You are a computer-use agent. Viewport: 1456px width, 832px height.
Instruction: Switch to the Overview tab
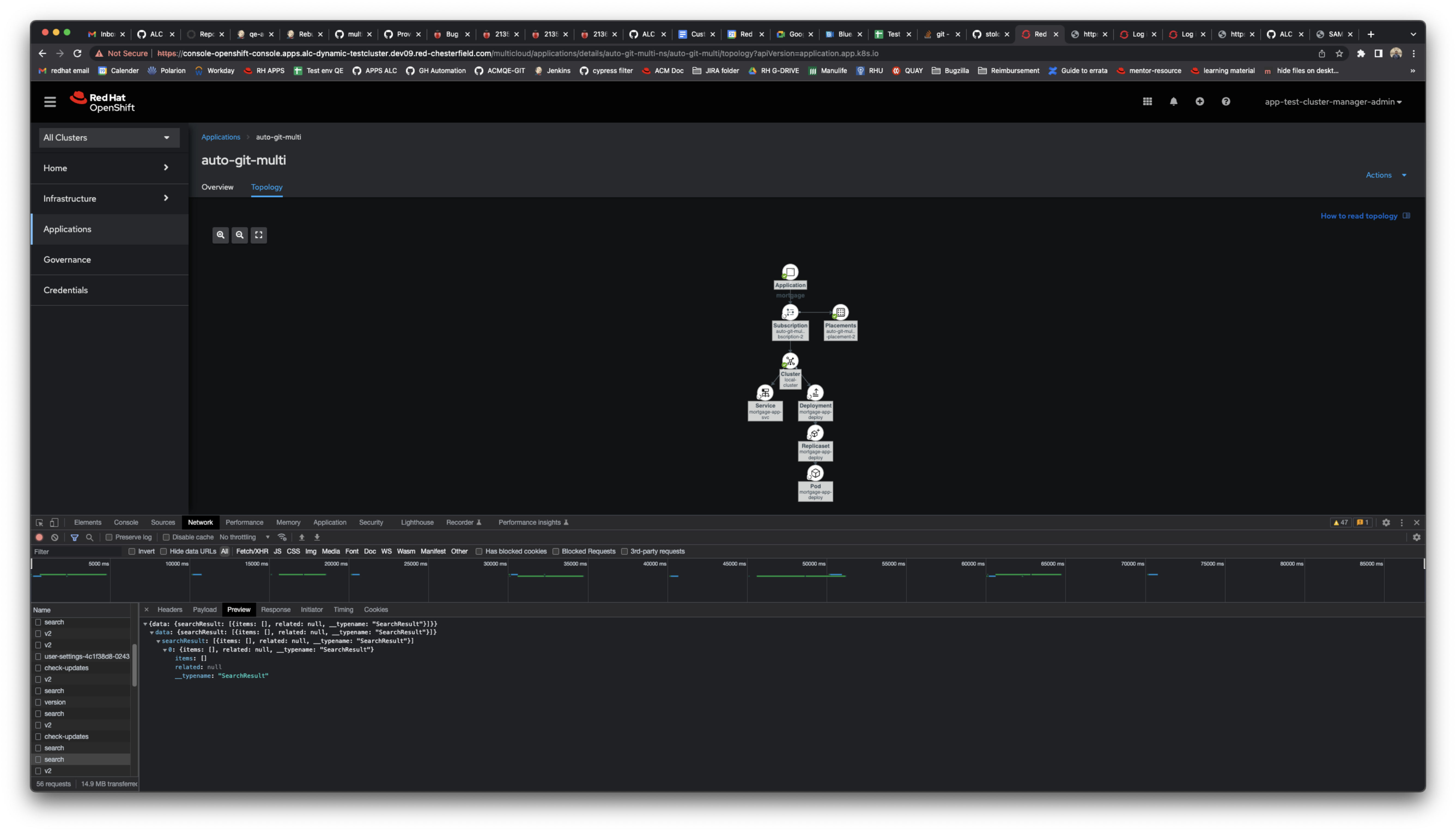[x=217, y=187]
